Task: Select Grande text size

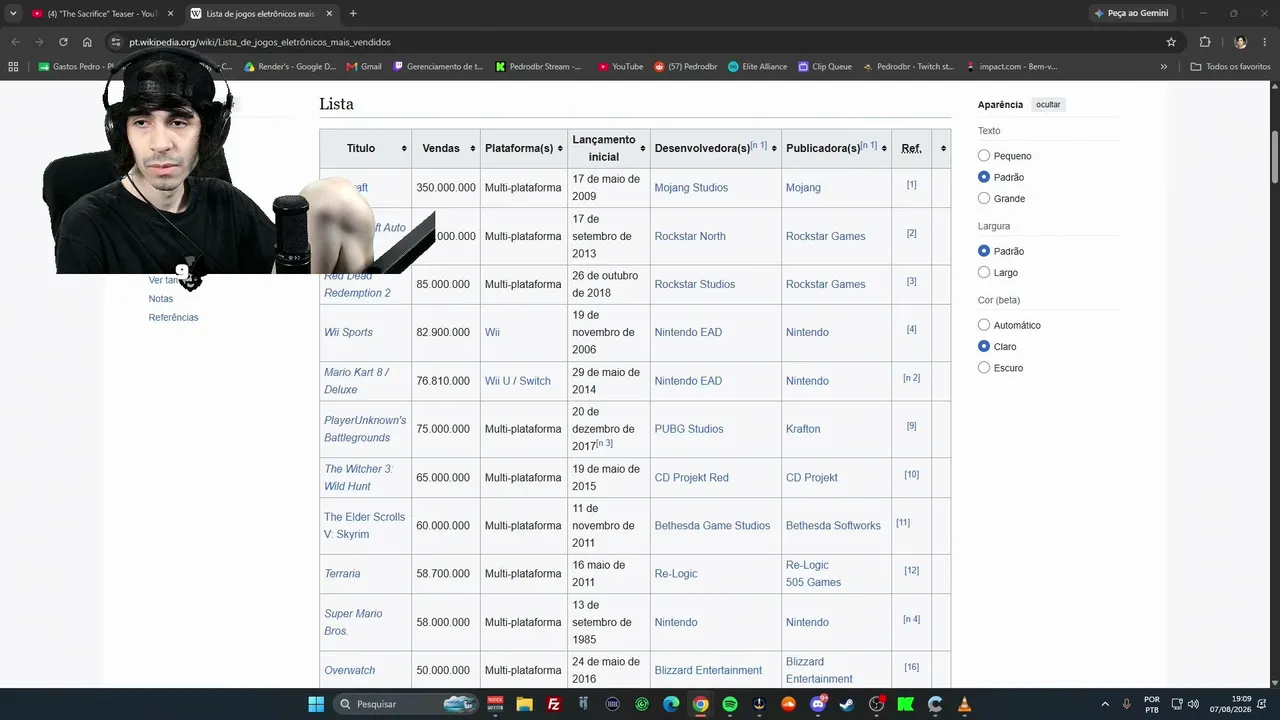Action: click(984, 198)
